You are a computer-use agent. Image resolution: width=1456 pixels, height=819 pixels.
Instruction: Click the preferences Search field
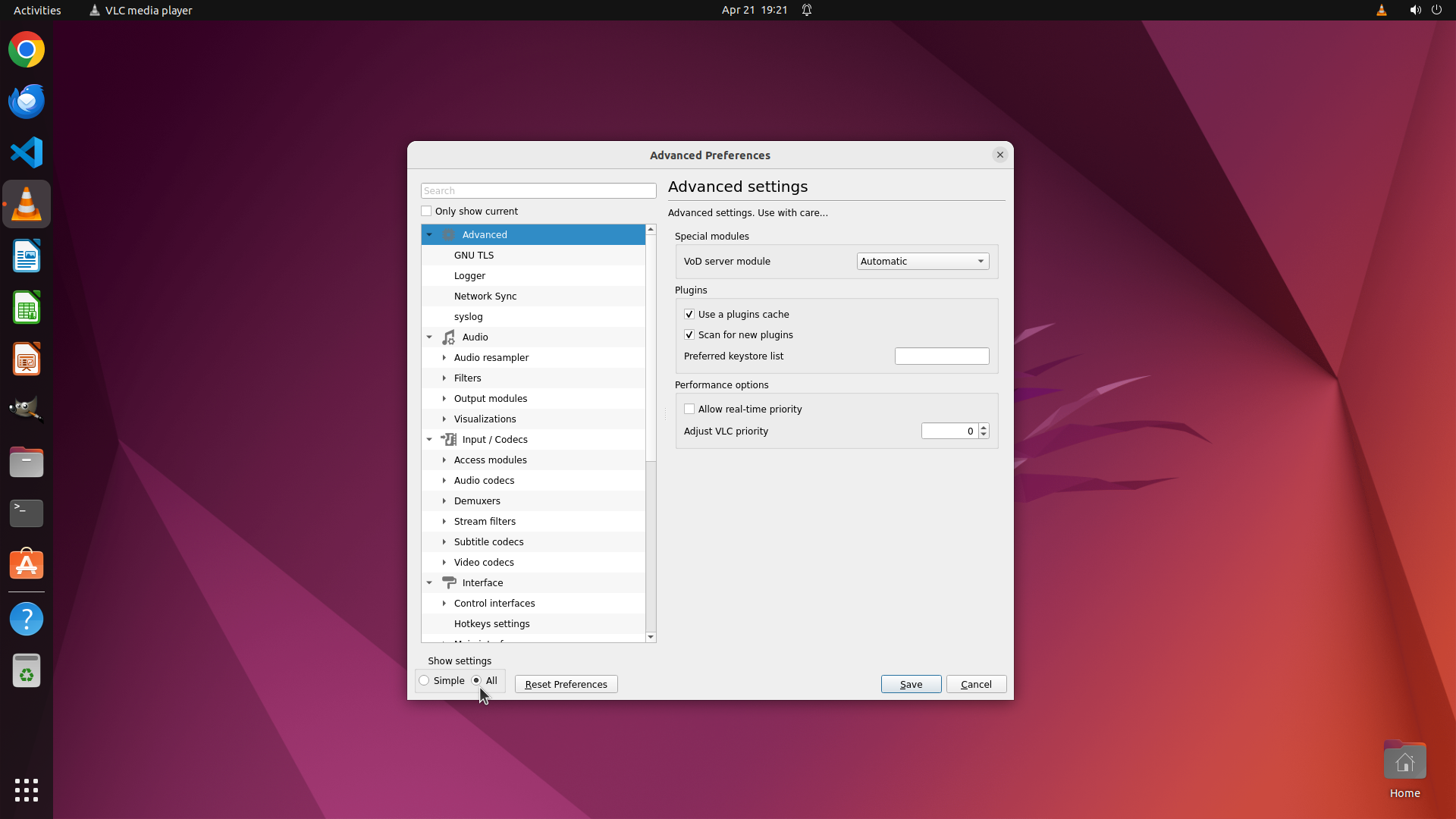click(x=538, y=190)
